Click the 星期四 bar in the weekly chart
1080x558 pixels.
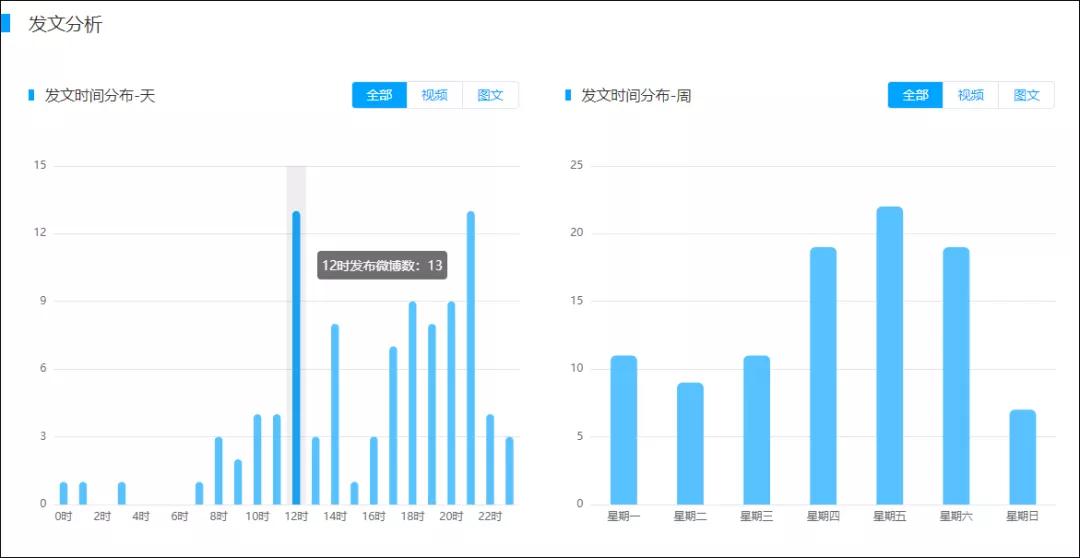click(823, 376)
